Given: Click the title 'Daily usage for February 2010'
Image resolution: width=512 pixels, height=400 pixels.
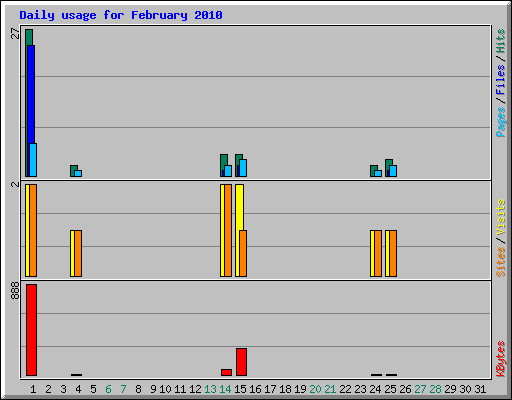Looking at the screenshot, I should pos(121,16).
